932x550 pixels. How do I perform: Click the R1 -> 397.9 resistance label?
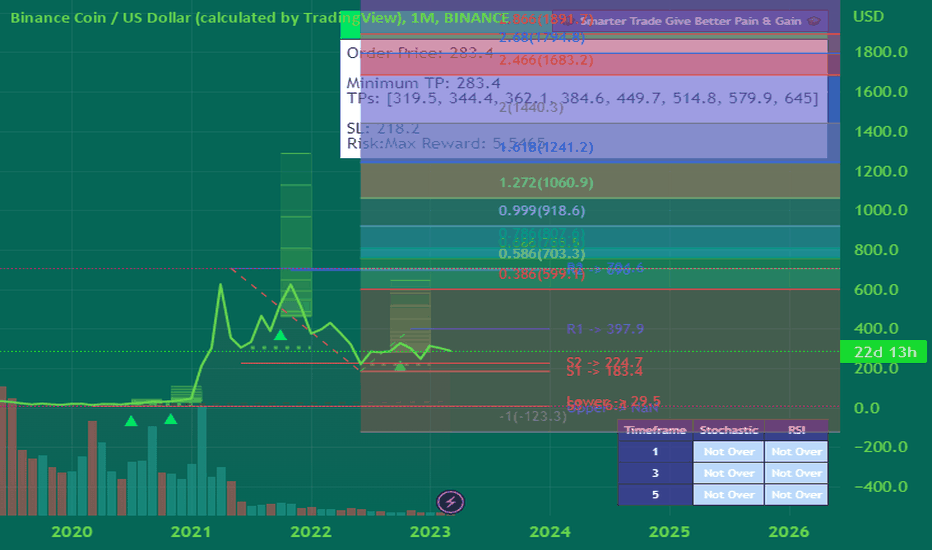[605, 329]
